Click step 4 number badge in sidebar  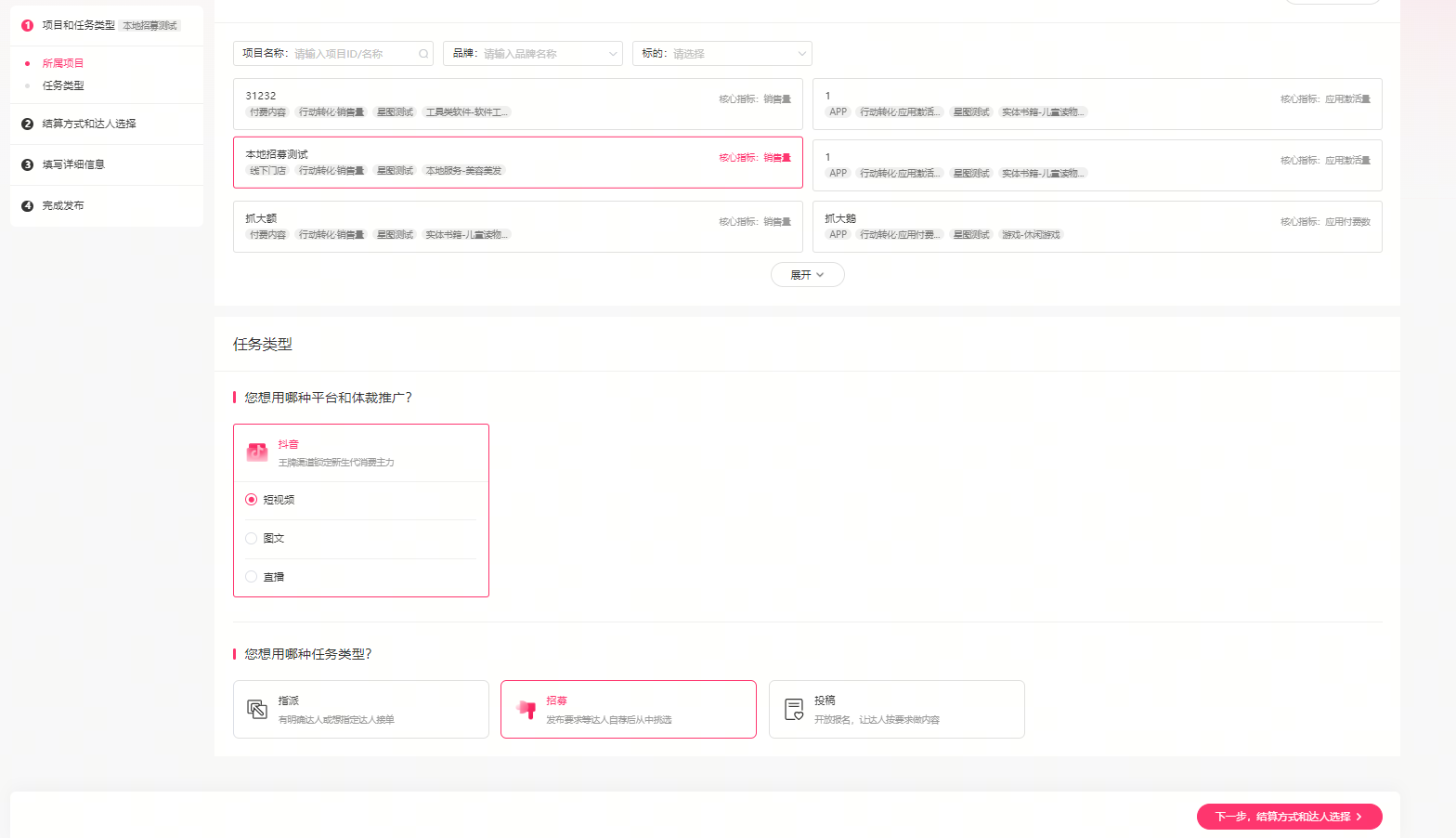[x=27, y=205]
